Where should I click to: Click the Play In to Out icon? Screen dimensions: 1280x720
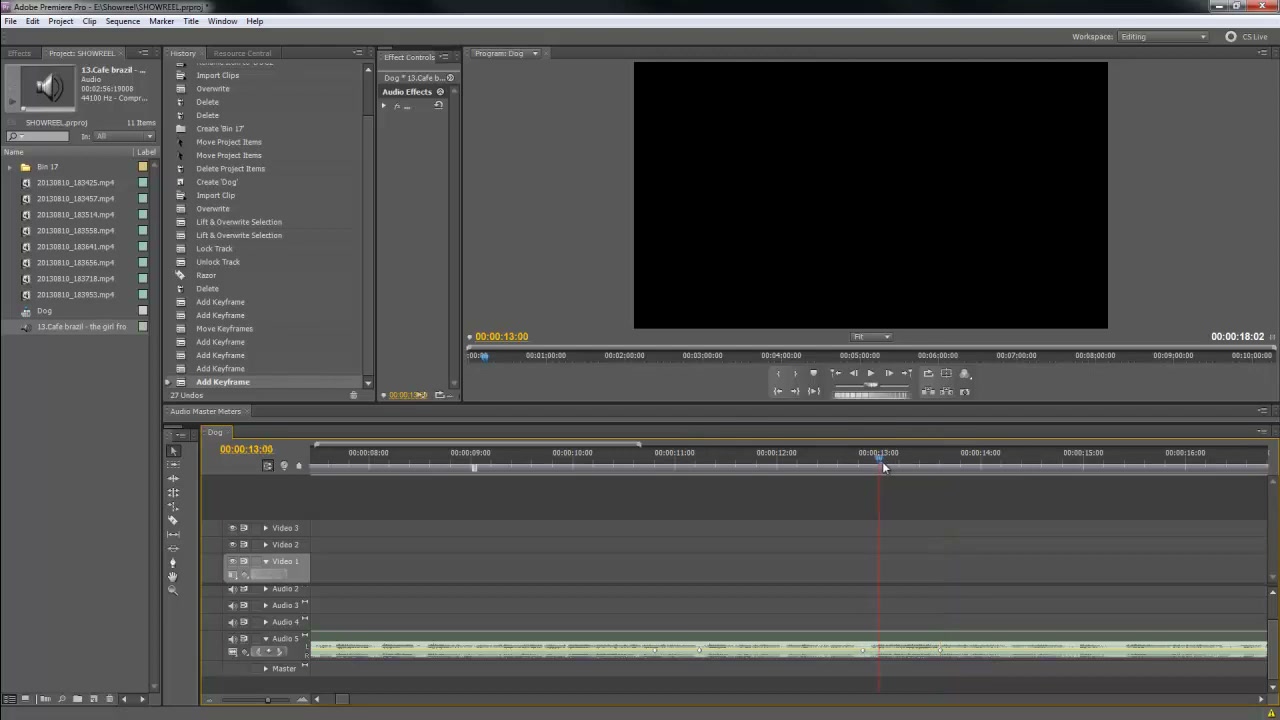pyautogui.click(x=813, y=392)
